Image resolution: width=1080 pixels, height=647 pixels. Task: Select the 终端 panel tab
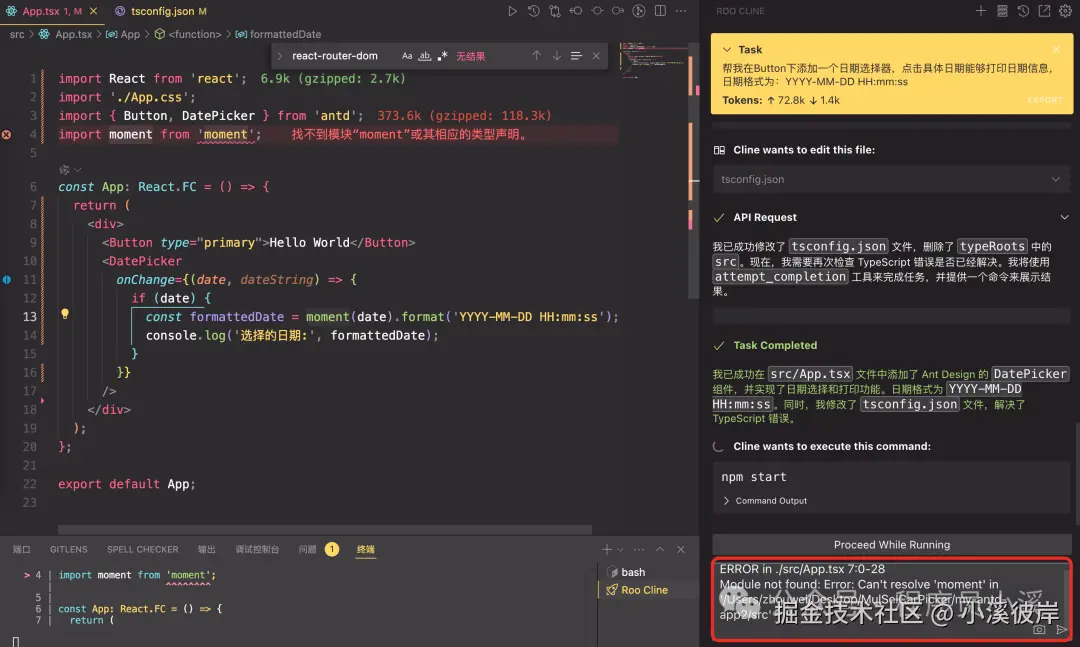(x=366, y=549)
